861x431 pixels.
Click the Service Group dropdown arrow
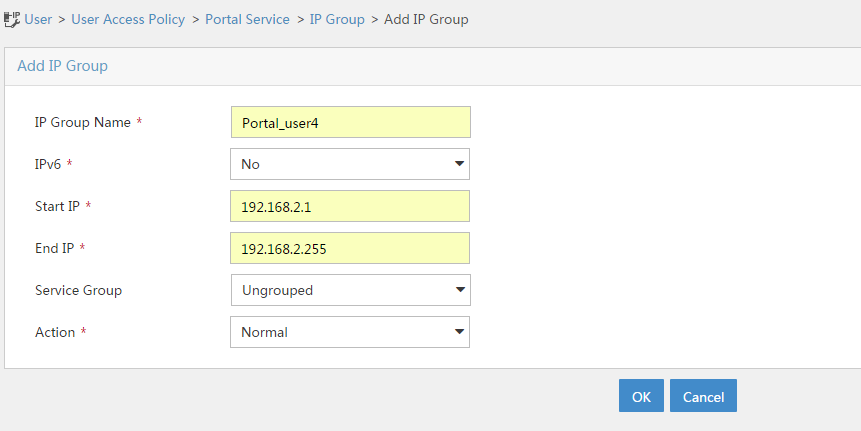click(x=460, y=290)
